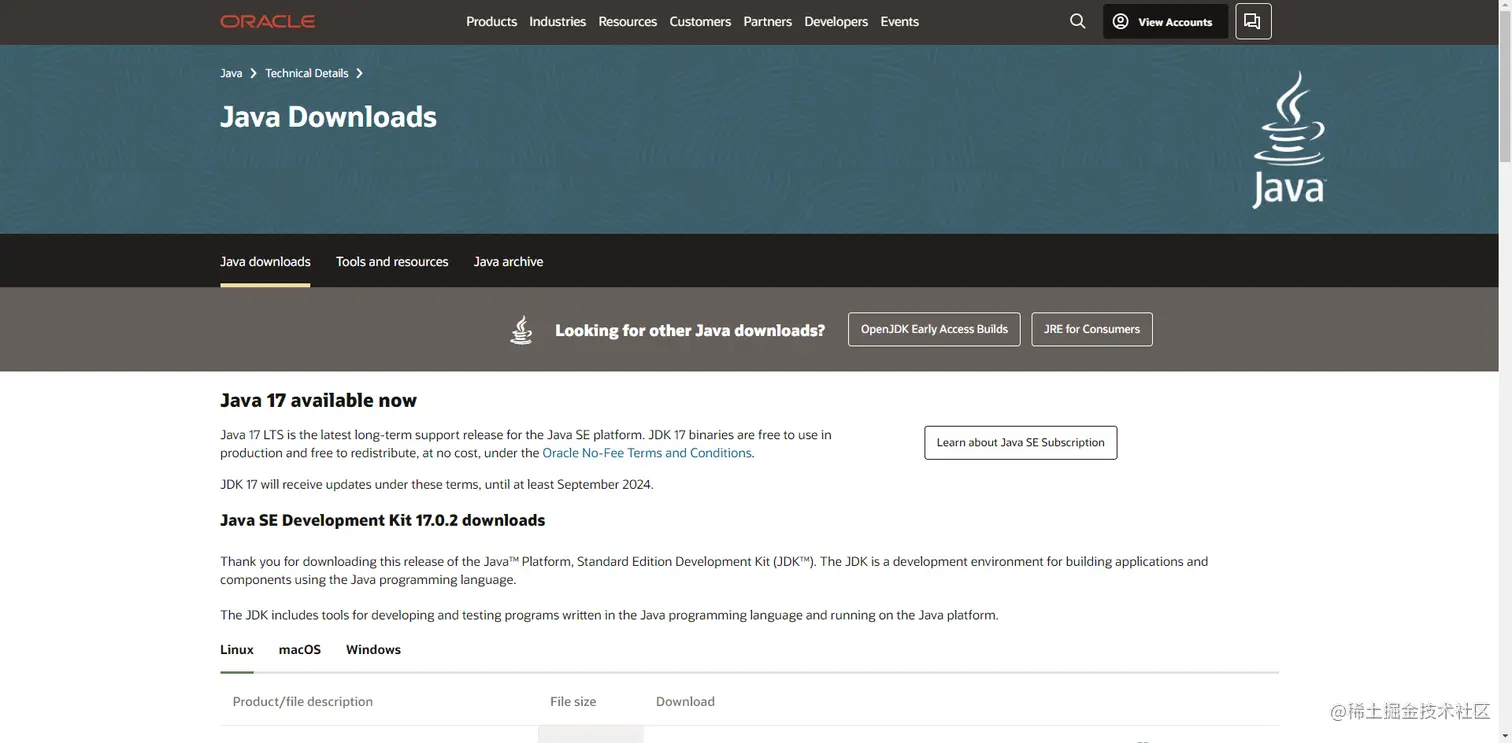The height and width of the screenshot is (743, 1512).
Task: Click Learn about Java SE Subscription
Action: pos(1020,442)
